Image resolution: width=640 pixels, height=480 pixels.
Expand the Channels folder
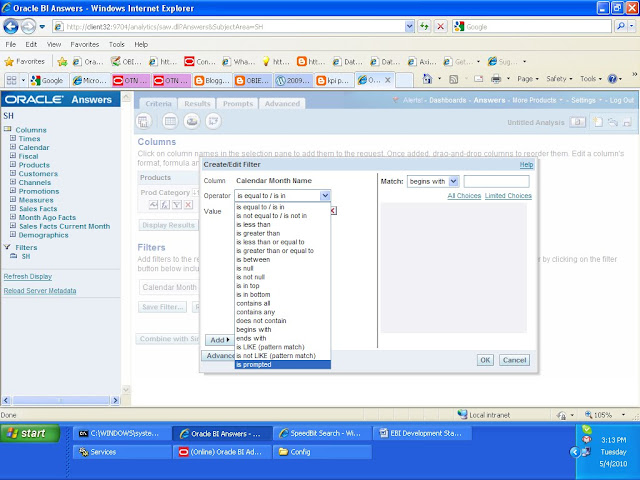pos(13,182)
